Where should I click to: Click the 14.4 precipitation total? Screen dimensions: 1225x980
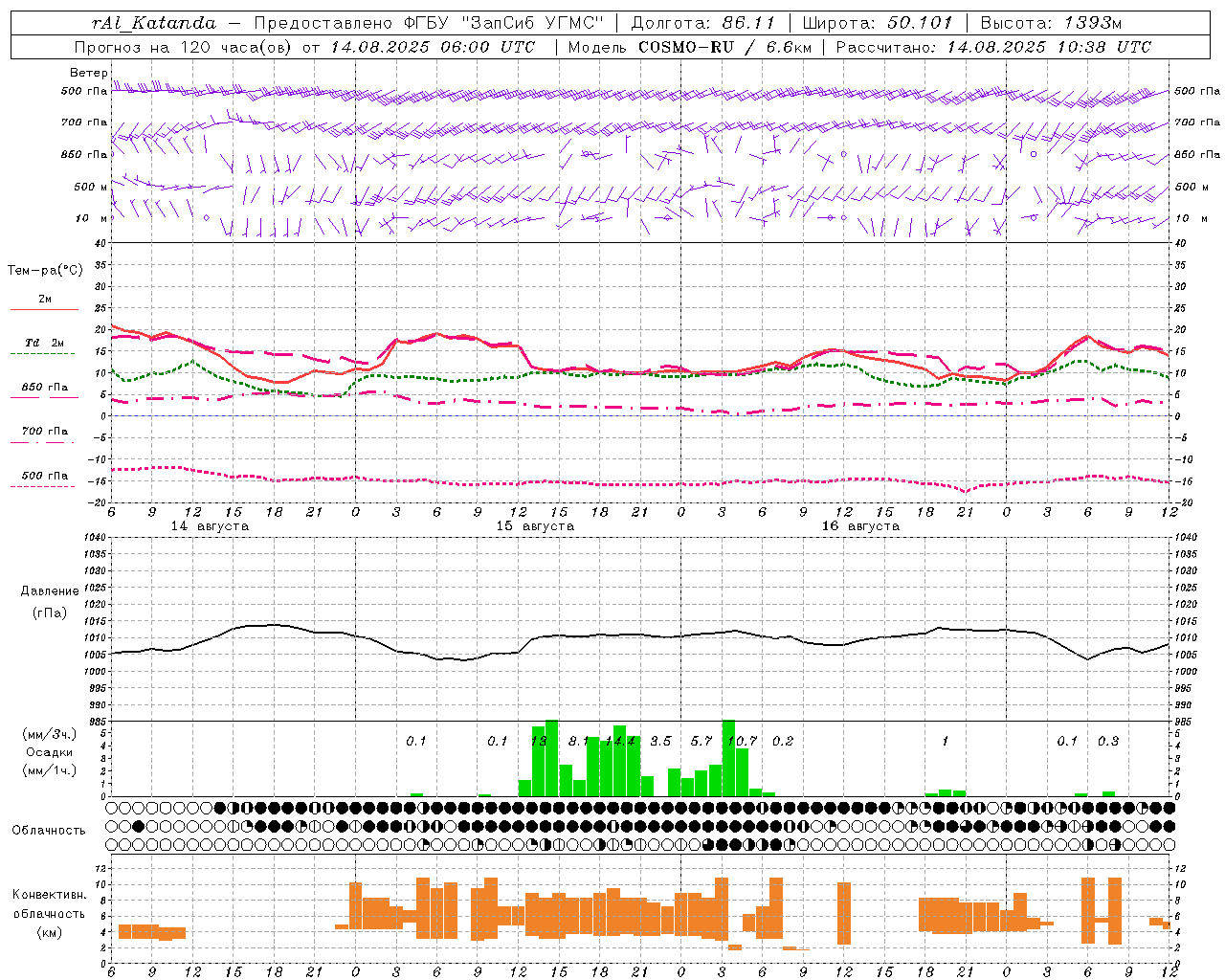pyautogui.click(x=620, y=742)
